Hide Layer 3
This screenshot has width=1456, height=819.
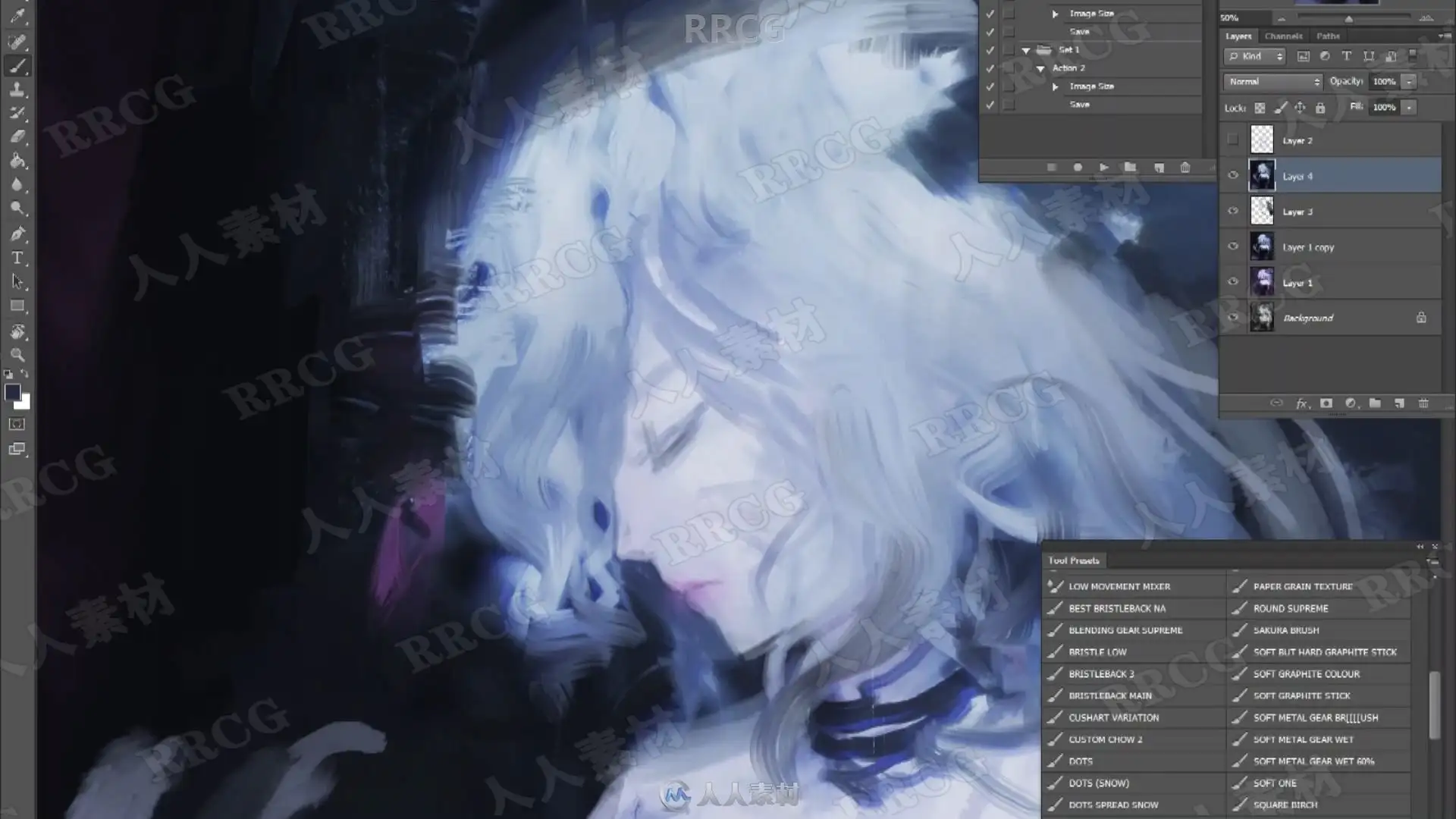tap(1233, 211)
